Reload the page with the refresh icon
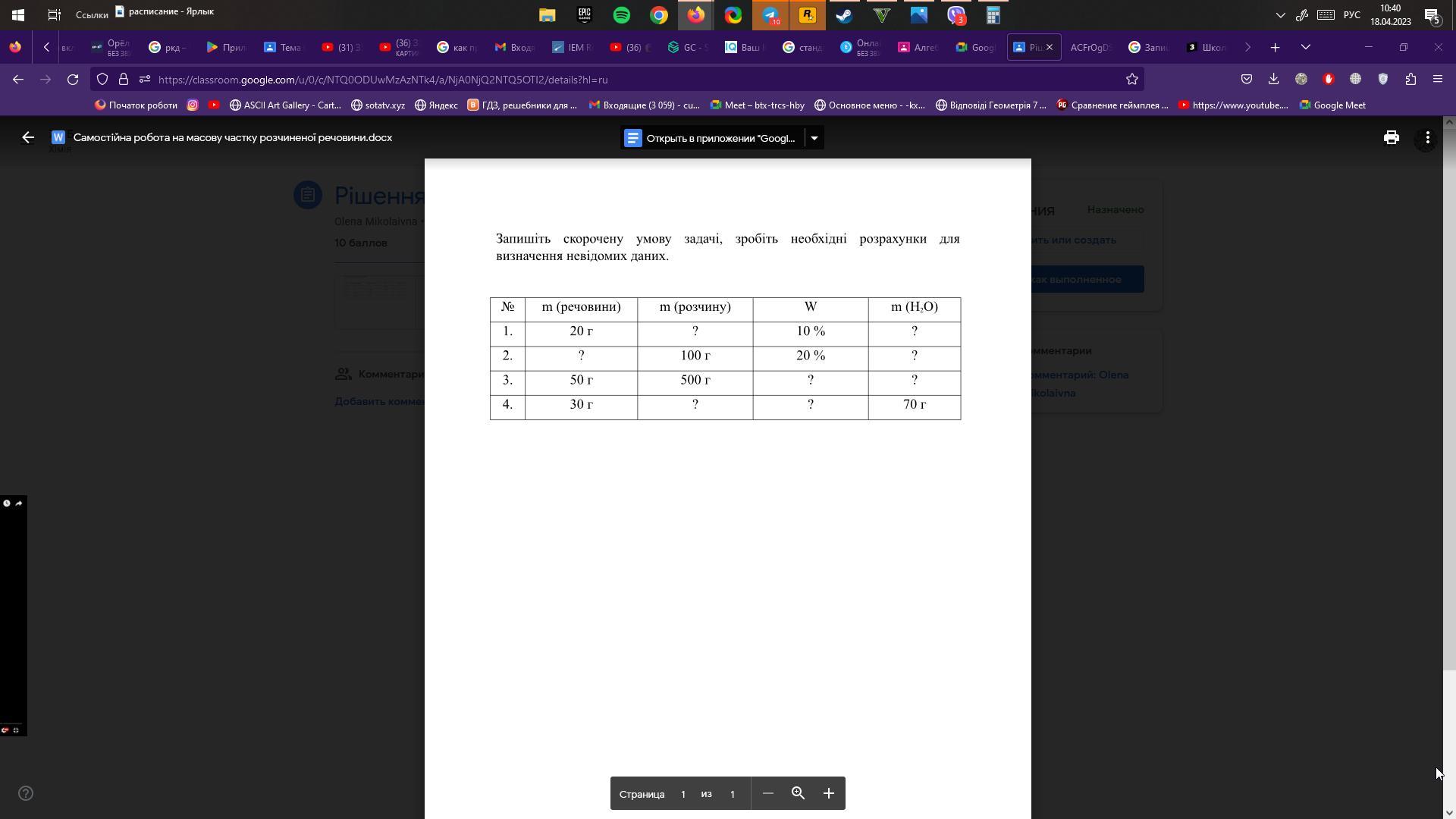Image resolution: width=1456 pixels, height=819 pixels. [x=73, y=79]
